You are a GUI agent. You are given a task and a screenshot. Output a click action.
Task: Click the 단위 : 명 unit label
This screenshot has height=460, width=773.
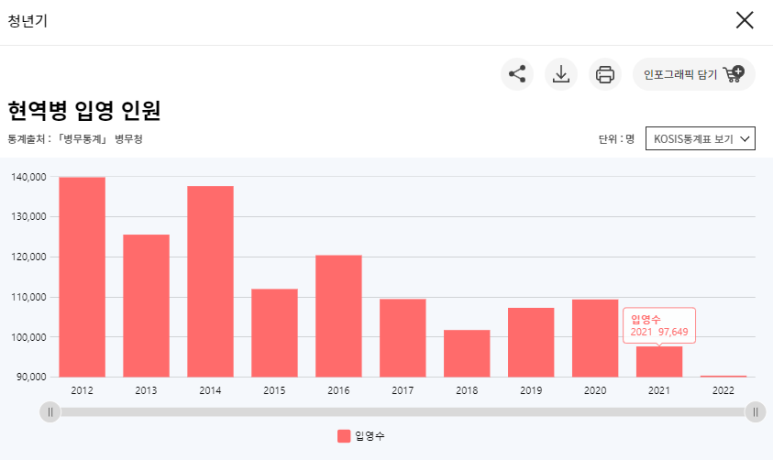pos(616,139)
